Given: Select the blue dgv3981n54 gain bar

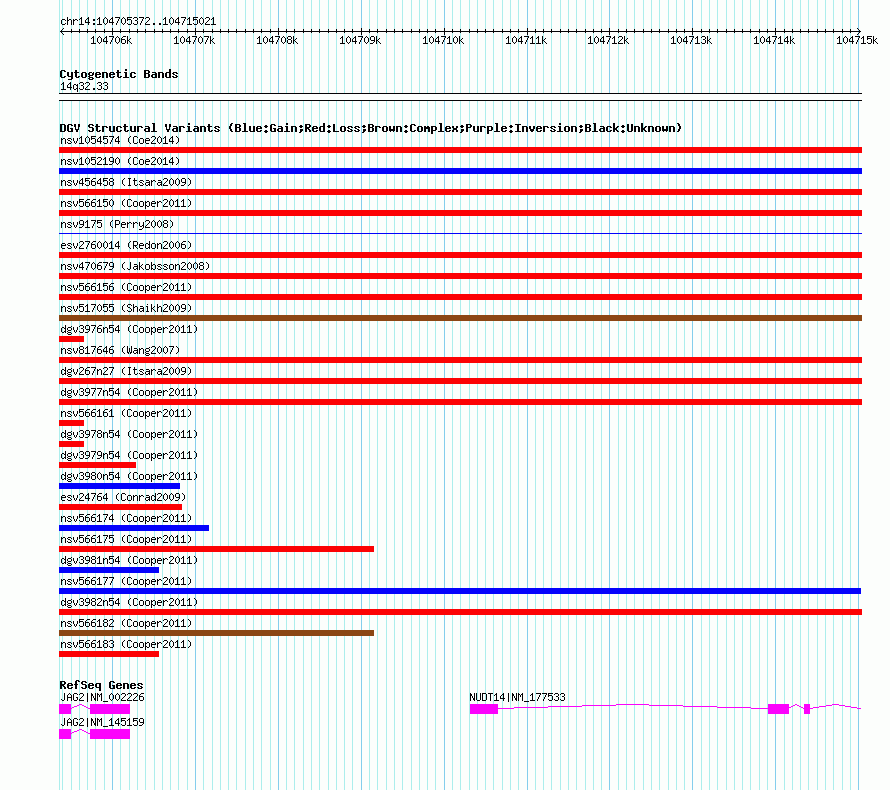Looking at the screenshot, I should click(x=109, y=570).
